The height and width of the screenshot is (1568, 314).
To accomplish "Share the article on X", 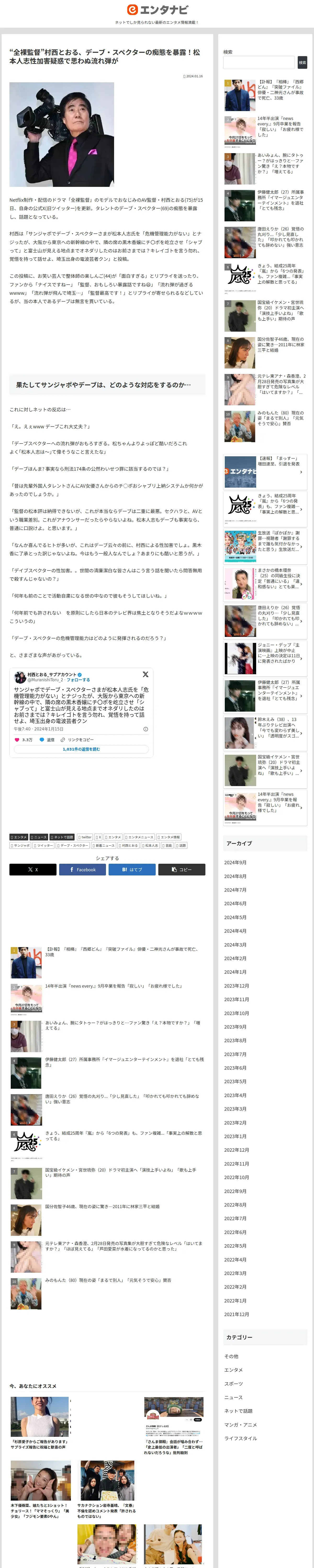I will click(x=33, y=869).
